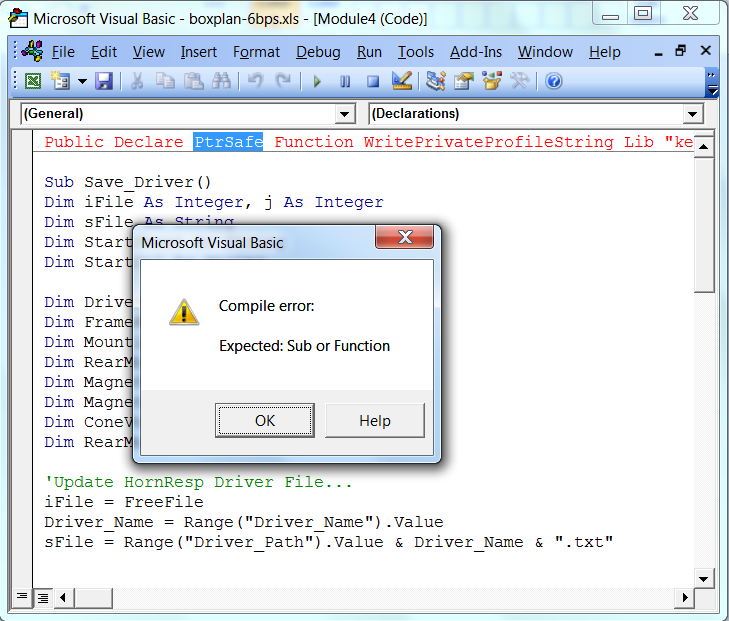Viewport: 729px width, 621px height.
Task: Open the Run menu
Action: 369,52
